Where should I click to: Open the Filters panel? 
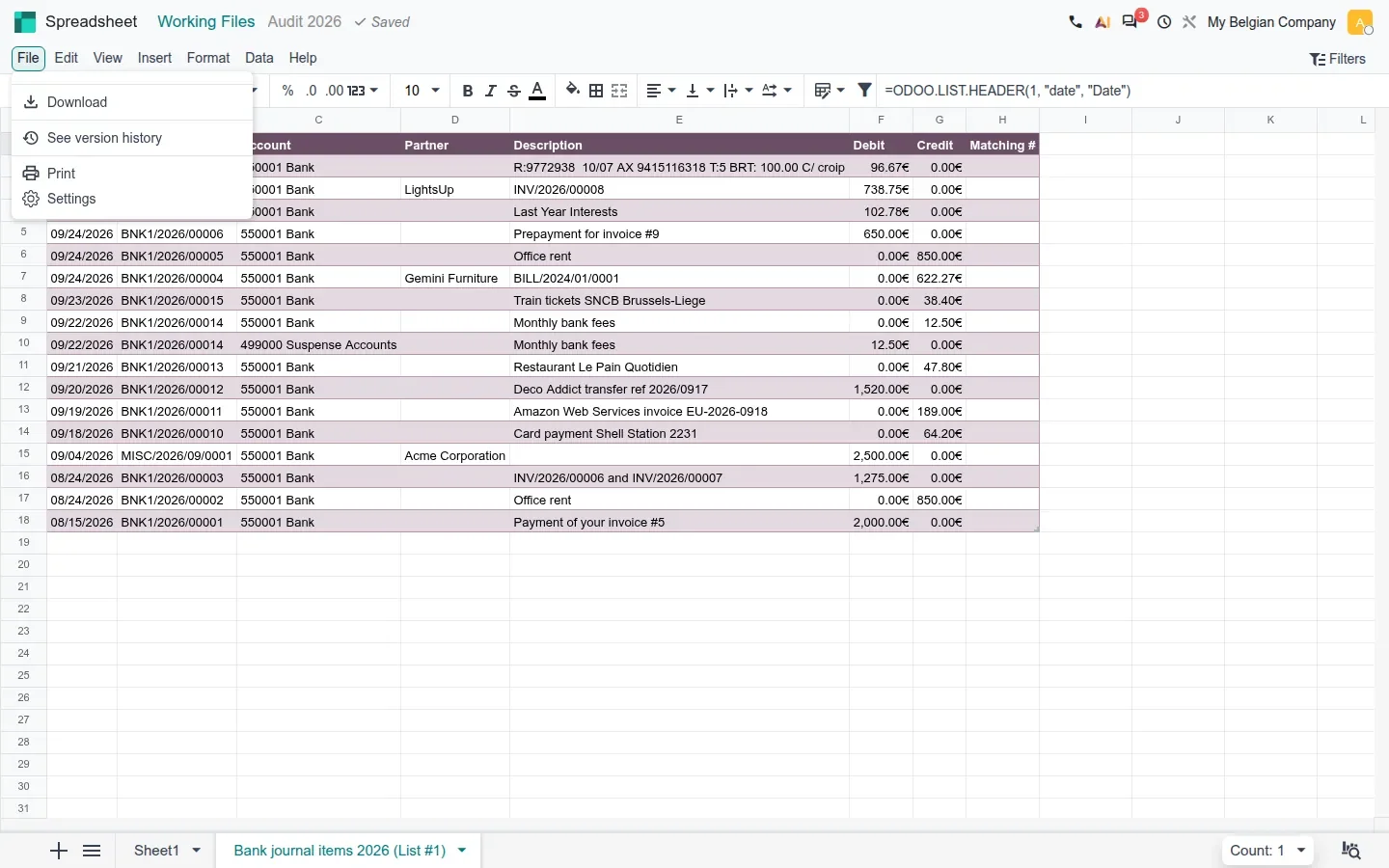tap(1338, 59)
